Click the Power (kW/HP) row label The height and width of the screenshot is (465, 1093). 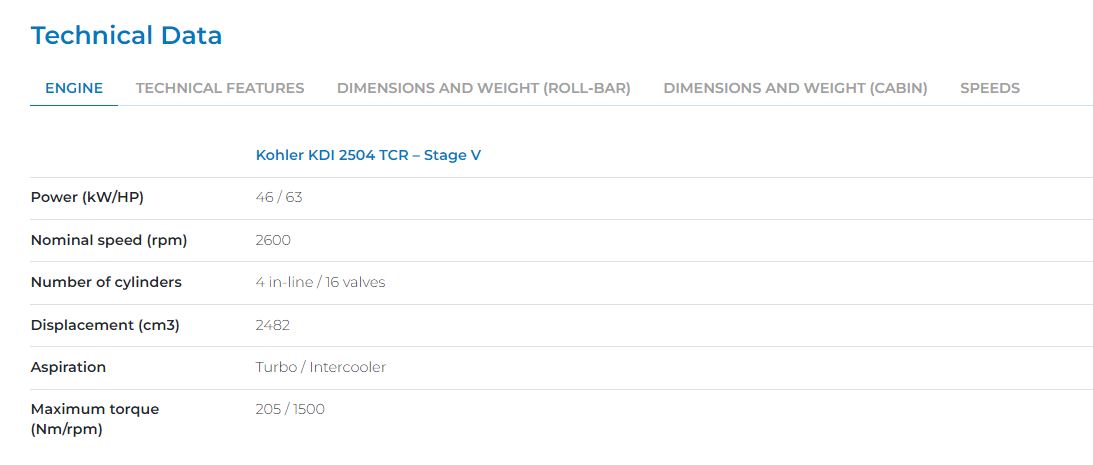point(87,197)
